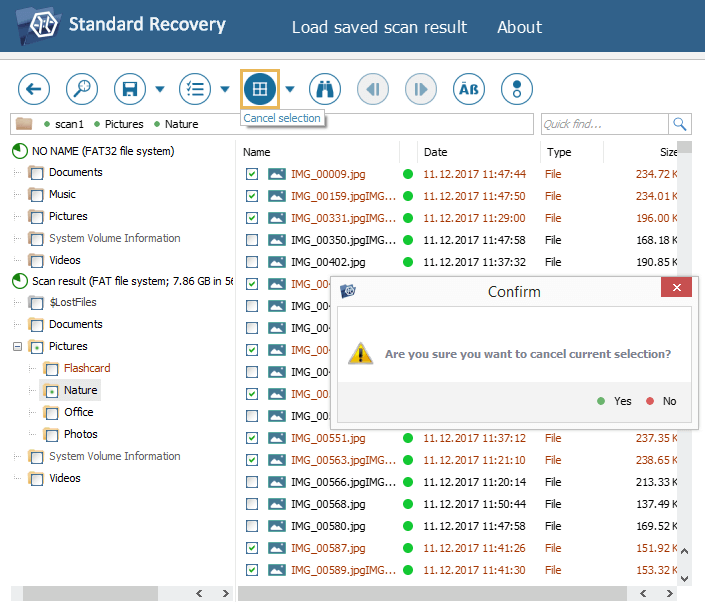Open dropdown arrow beside Cancel selection icon
705x603 pixels.
290,90
